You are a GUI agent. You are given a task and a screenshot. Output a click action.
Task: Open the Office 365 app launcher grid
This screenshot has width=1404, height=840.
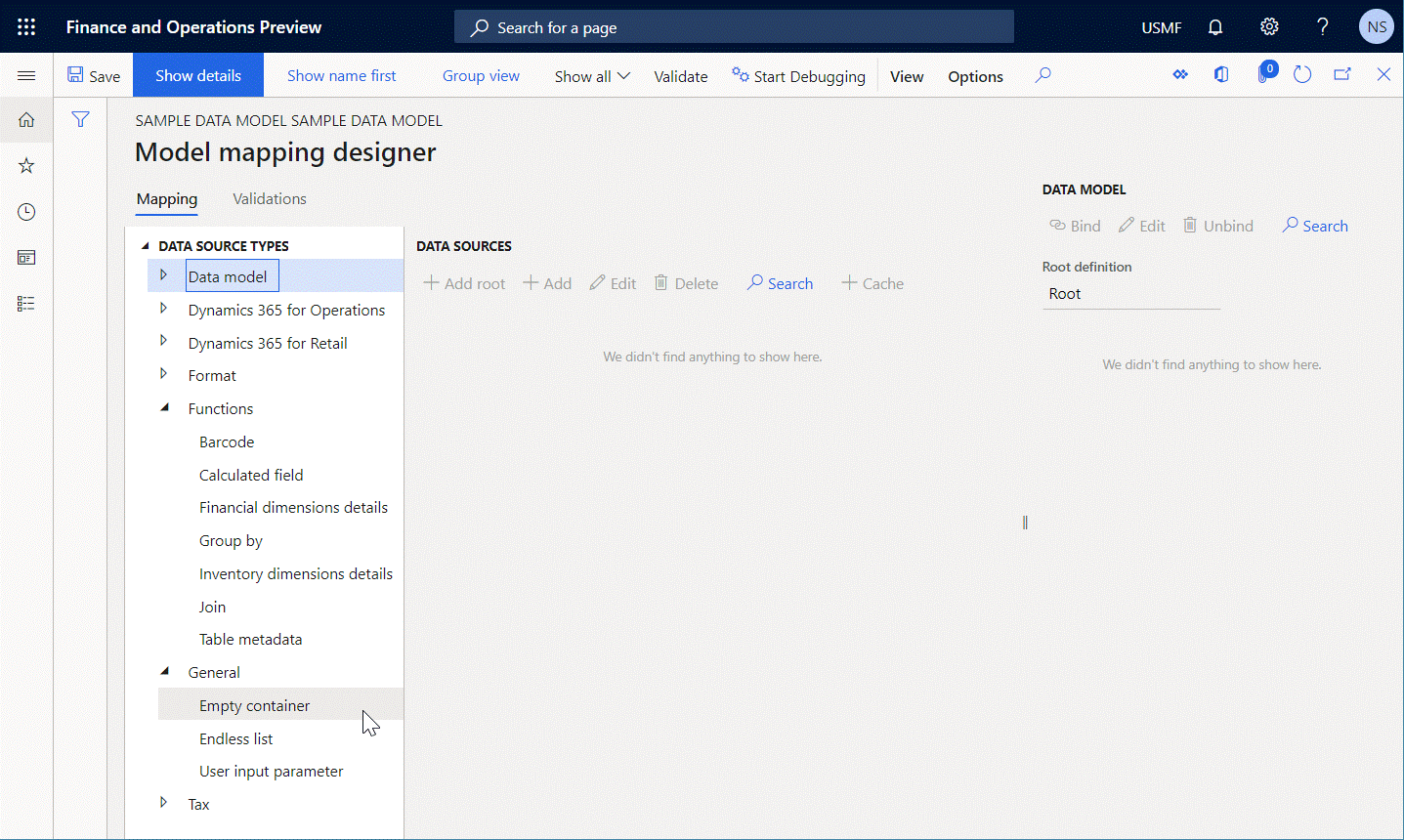(25, 26)
